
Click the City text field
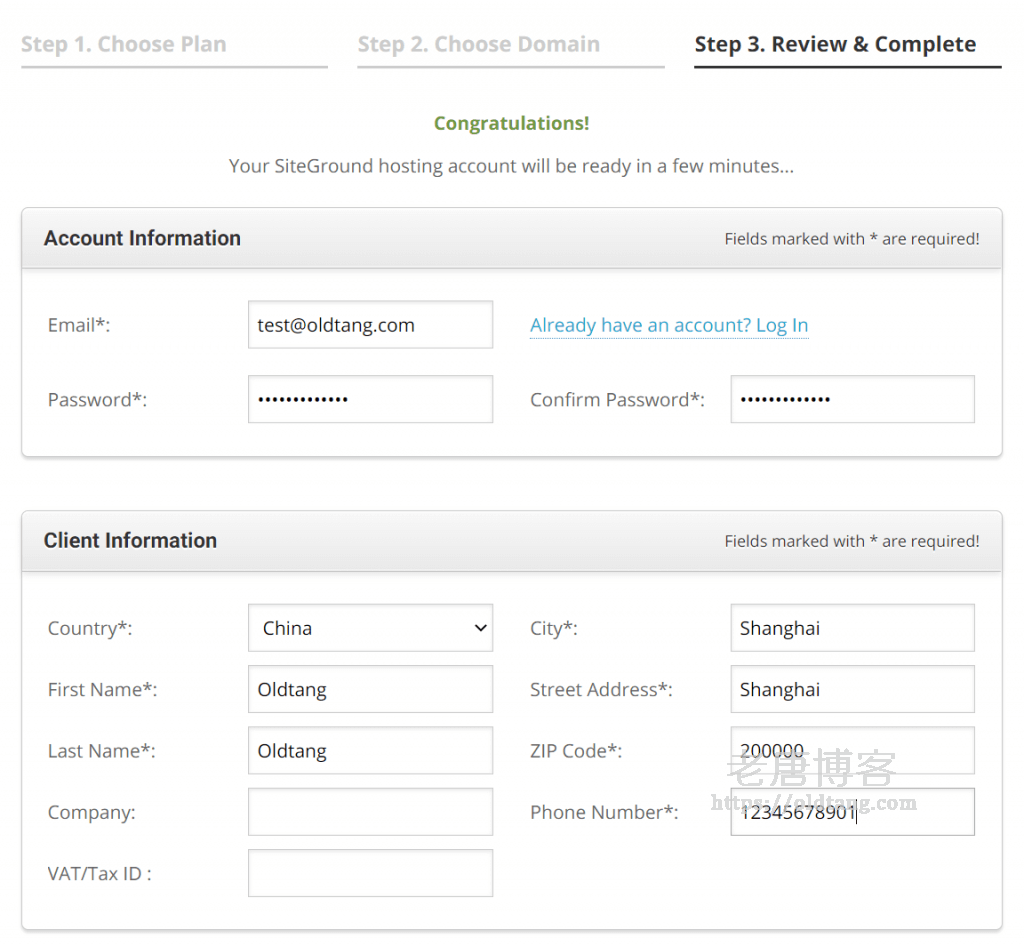(x=852, y=628)
